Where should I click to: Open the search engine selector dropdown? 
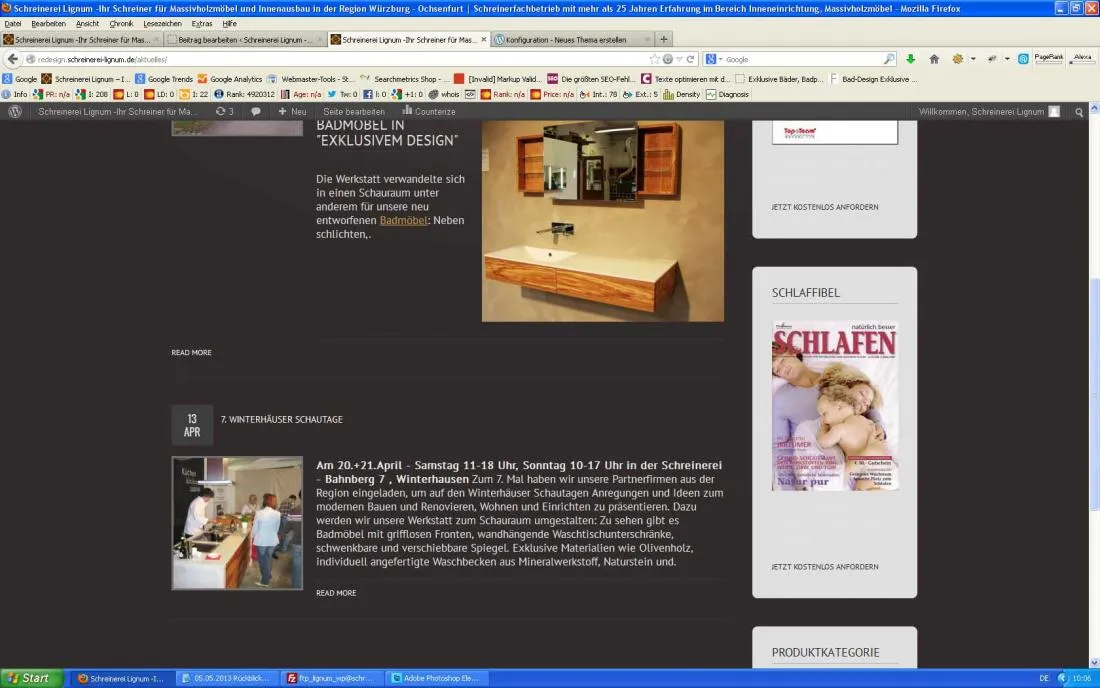(714, 59)
